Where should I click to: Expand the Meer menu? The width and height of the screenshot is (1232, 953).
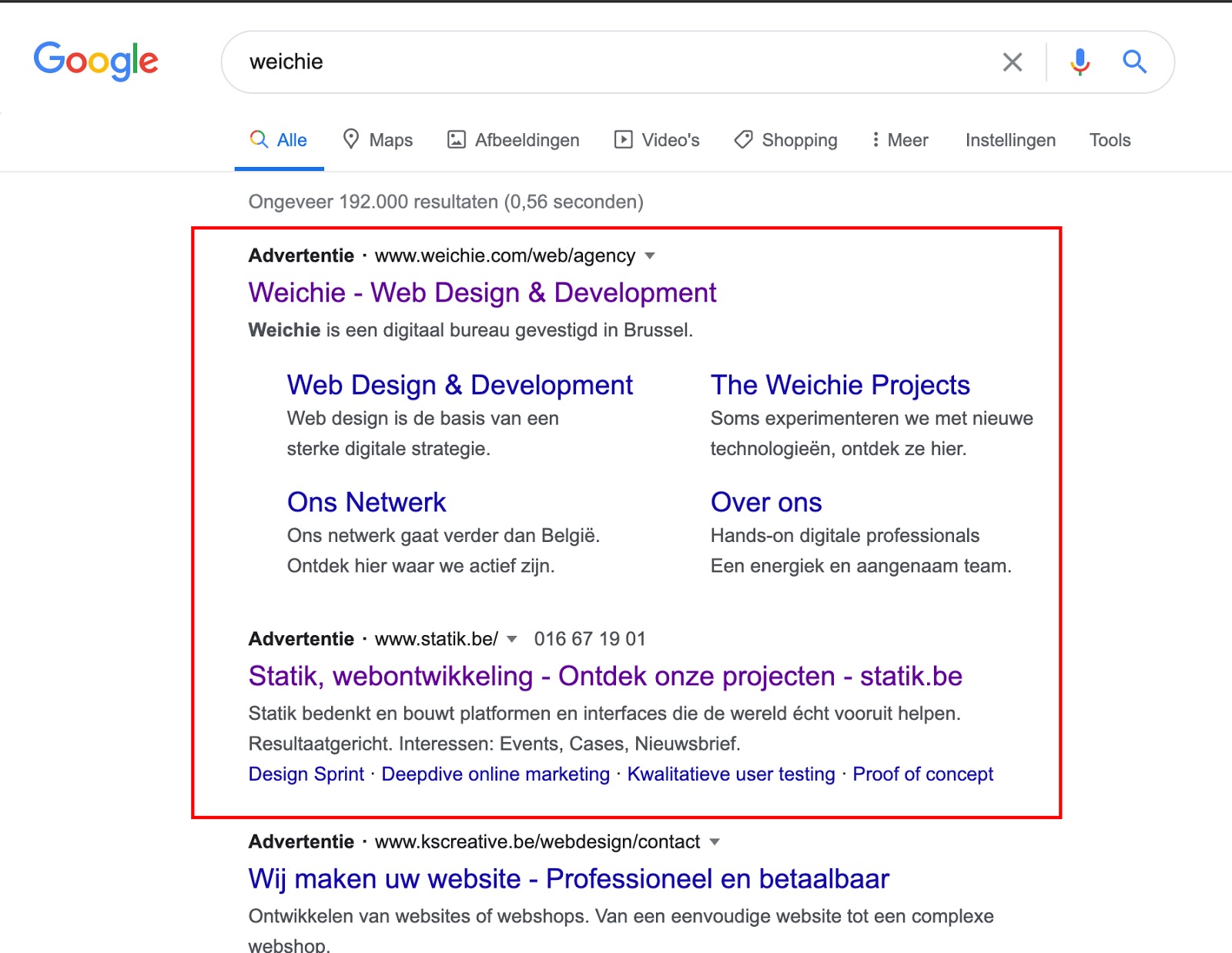pyautogui.click(x=899, y=140)
